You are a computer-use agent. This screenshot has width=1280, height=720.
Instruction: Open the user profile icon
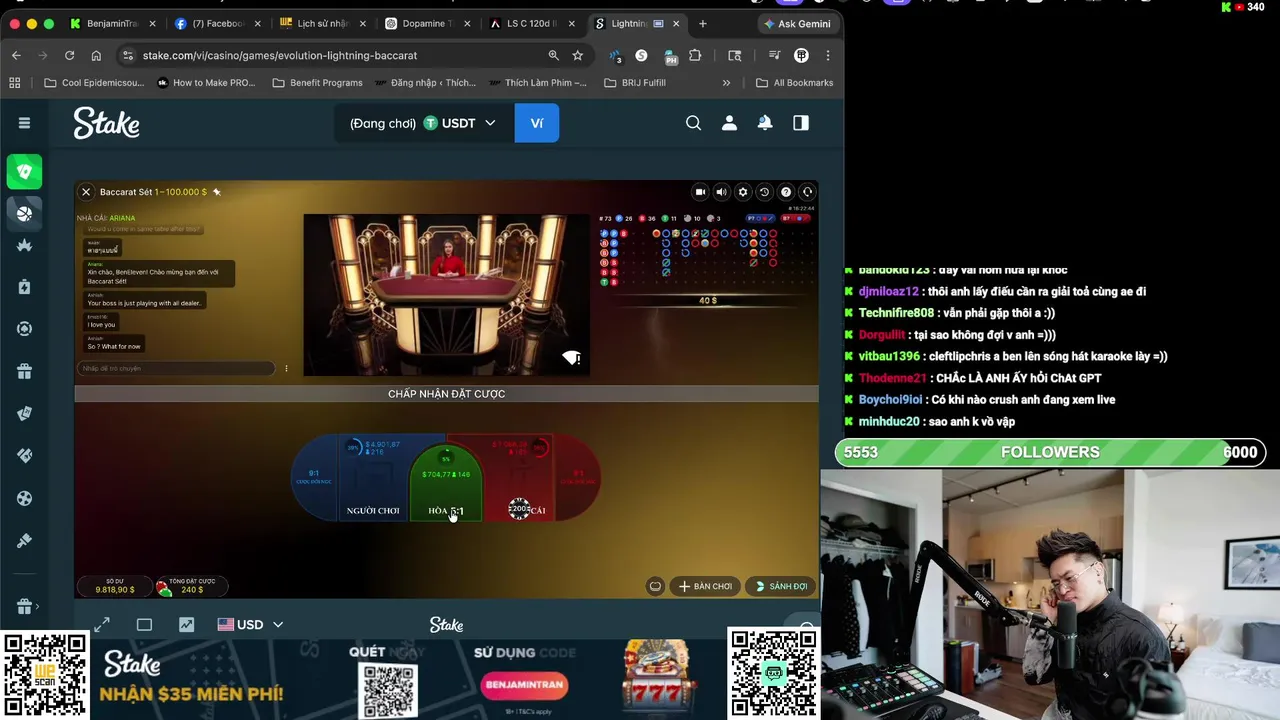coord(729,123)
